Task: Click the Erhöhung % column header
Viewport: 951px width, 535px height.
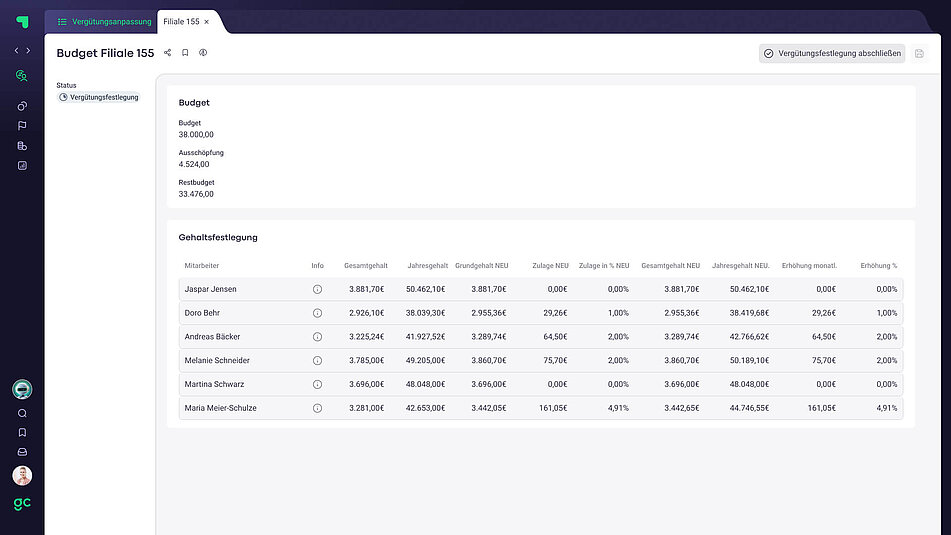Action: (x=878, y=266)
